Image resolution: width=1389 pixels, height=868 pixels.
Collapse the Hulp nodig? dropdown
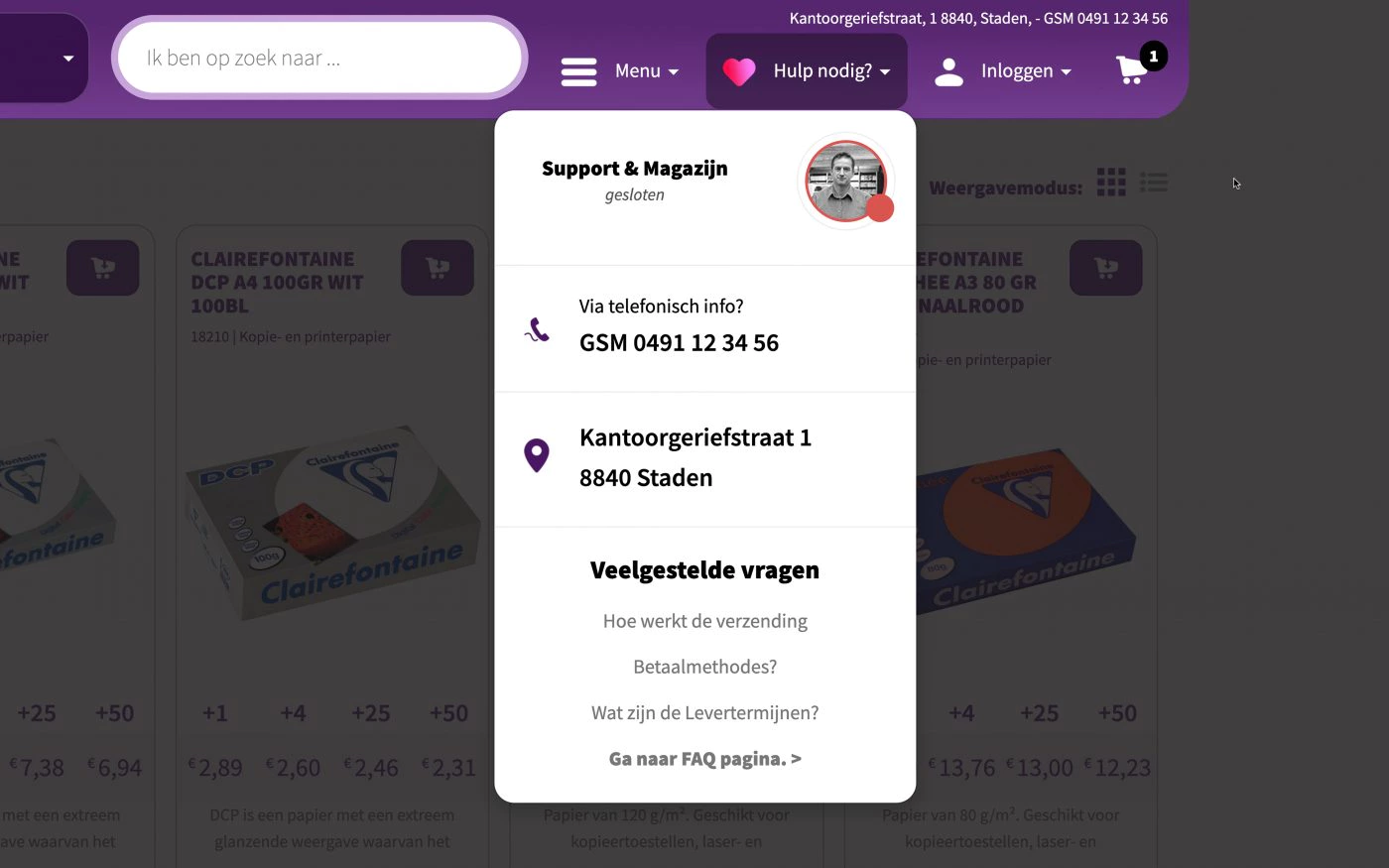[831, 71]
